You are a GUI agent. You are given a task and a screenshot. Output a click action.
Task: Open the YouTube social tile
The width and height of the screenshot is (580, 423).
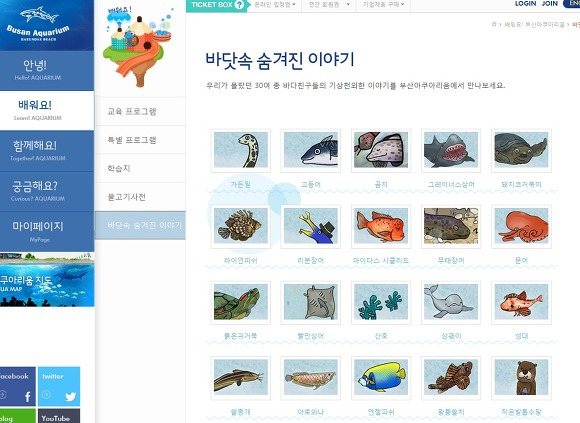(x=59, y=416)
